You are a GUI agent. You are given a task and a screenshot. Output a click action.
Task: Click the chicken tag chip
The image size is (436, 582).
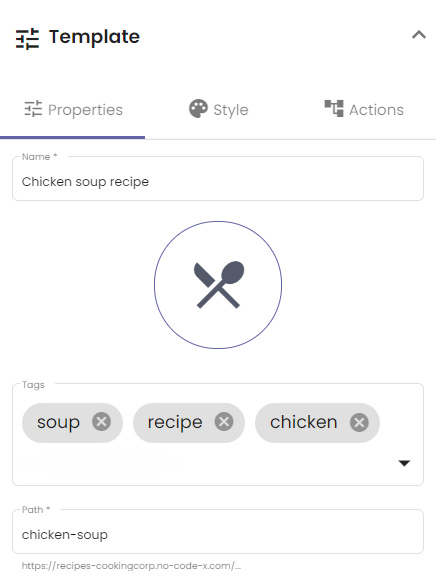317,423
